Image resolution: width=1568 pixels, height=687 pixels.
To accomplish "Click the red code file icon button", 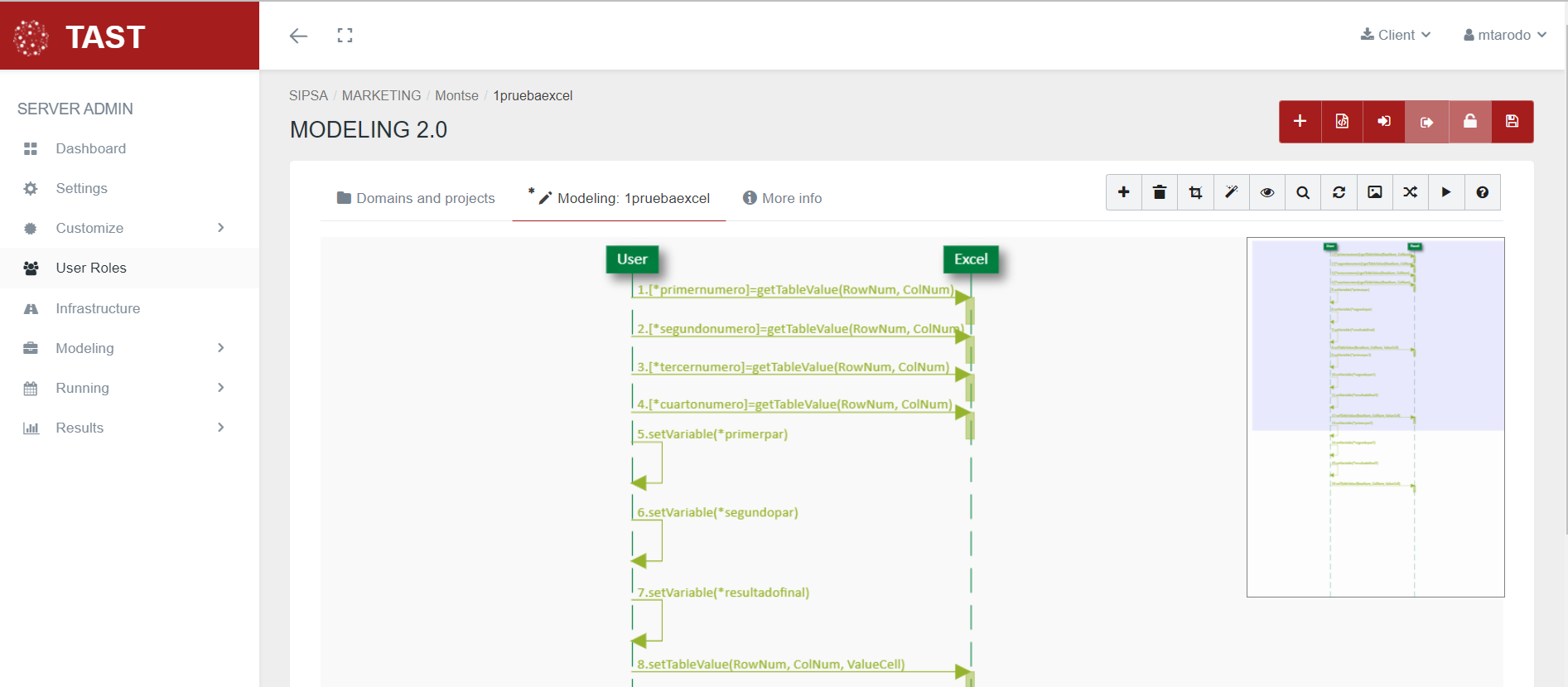I will point(1342,122).
